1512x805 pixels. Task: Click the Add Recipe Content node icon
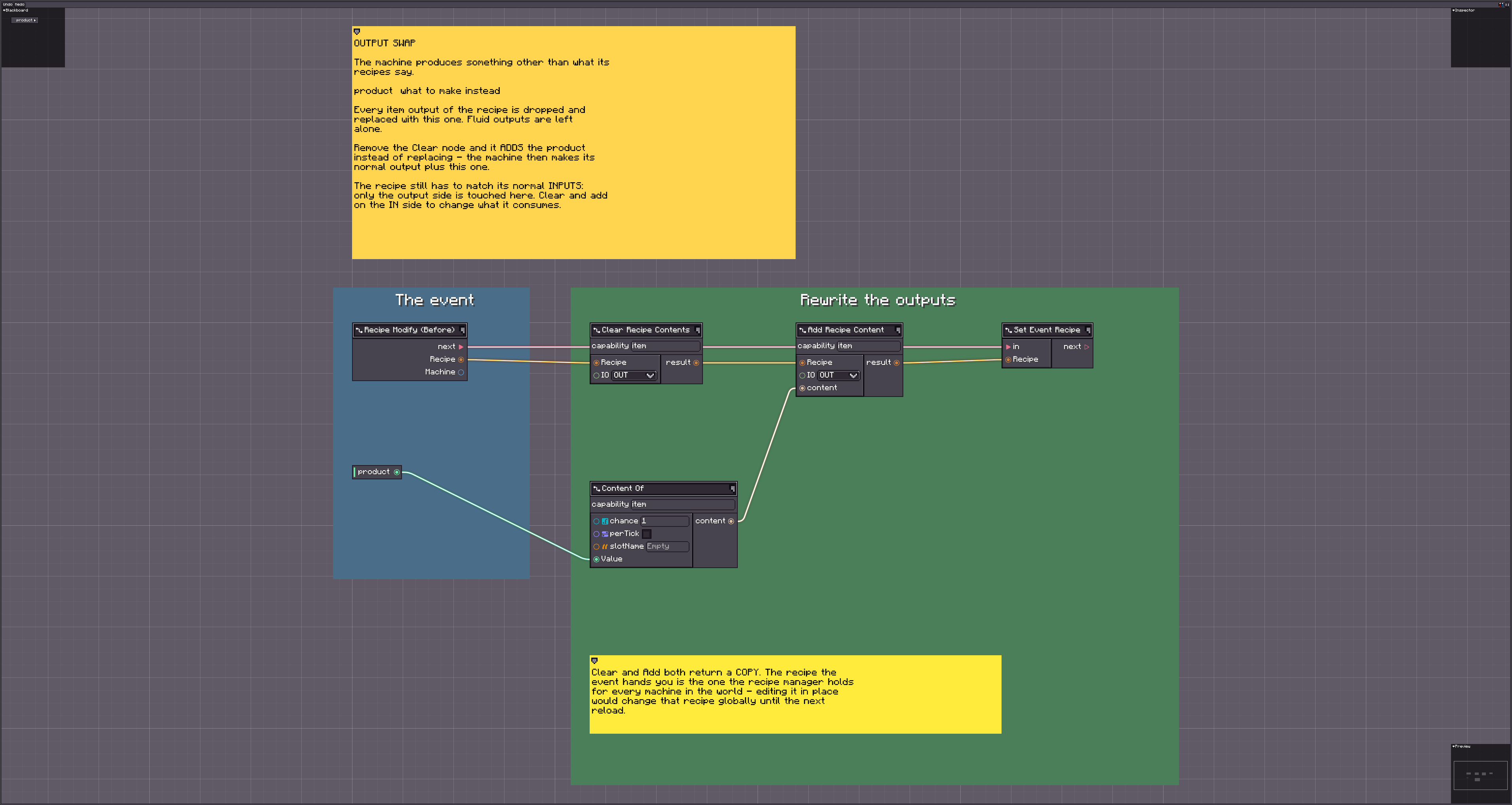pos(802,330)
